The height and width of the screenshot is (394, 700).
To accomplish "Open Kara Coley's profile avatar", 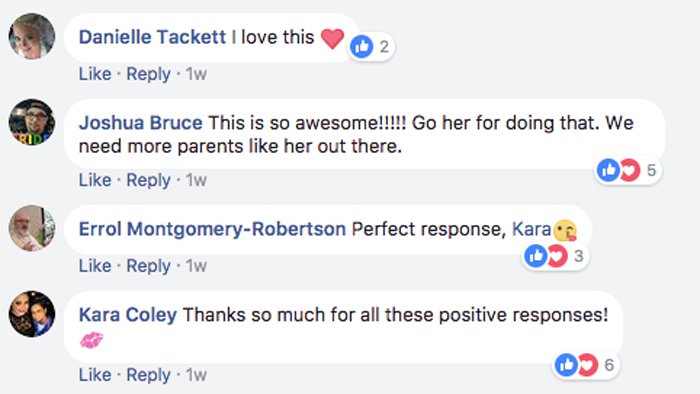I will [32, 314].
